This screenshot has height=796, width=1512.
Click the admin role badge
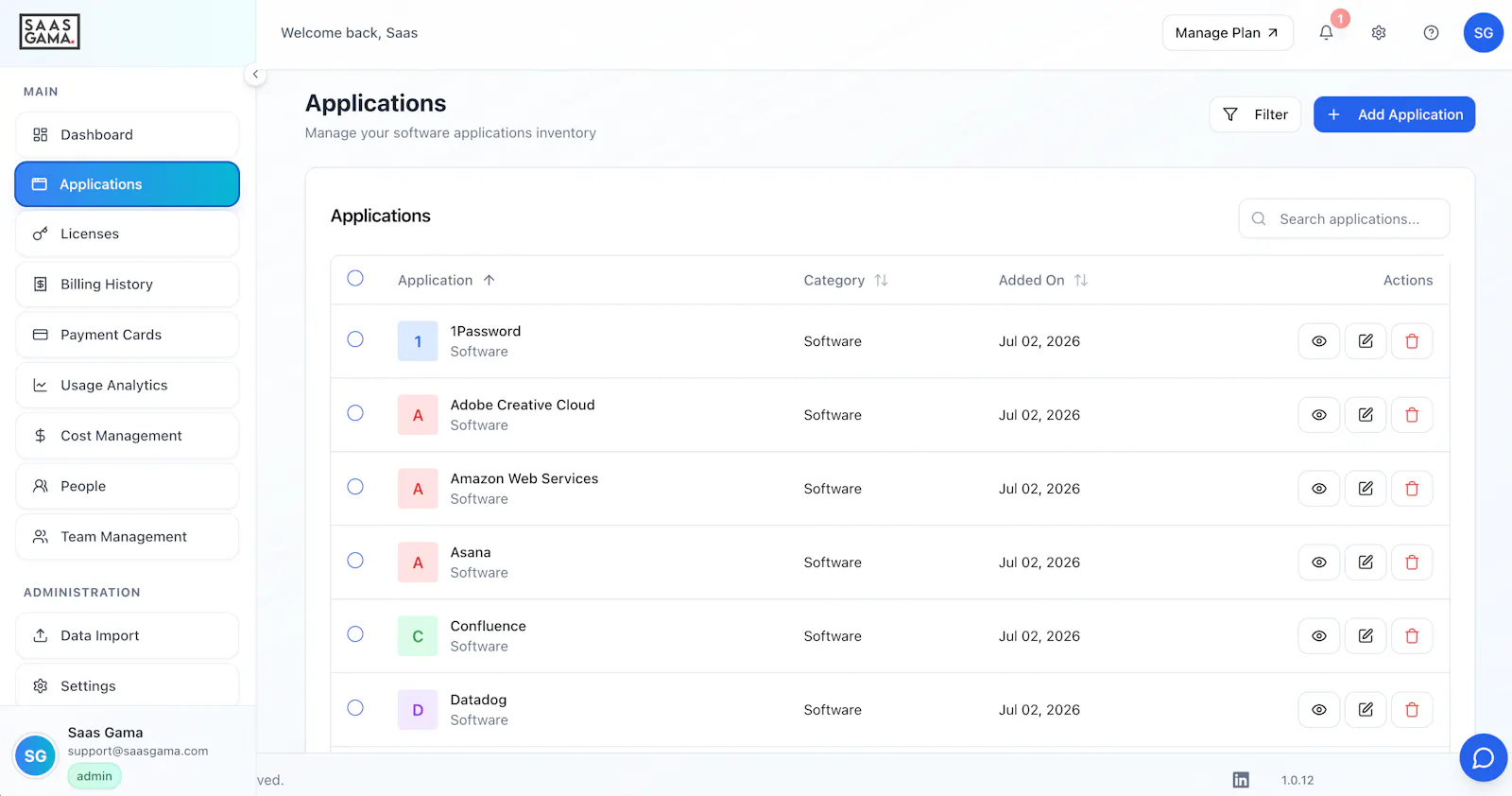coord(94,776)
